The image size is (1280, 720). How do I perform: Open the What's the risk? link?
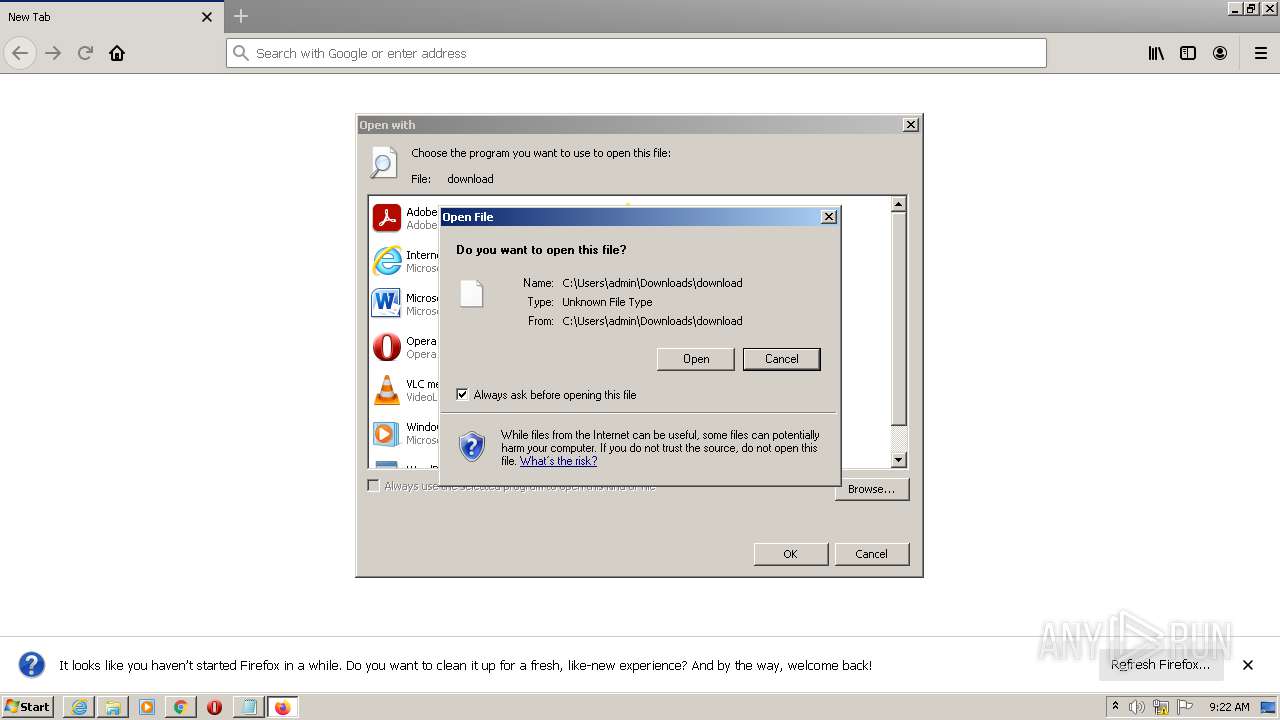(558, 461)
